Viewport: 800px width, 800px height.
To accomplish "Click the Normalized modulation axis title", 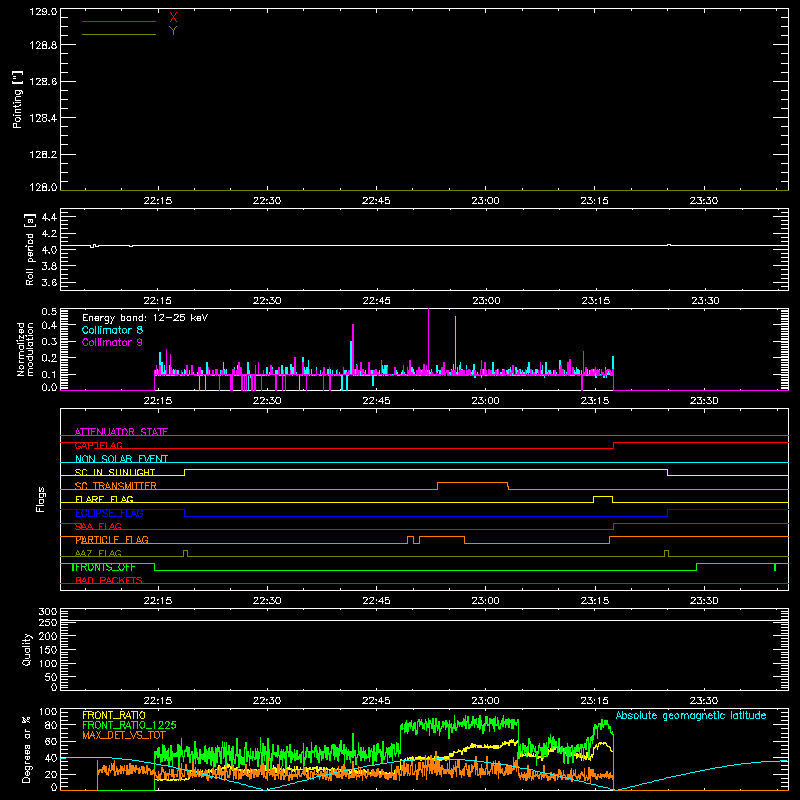I will click(24, 349).
